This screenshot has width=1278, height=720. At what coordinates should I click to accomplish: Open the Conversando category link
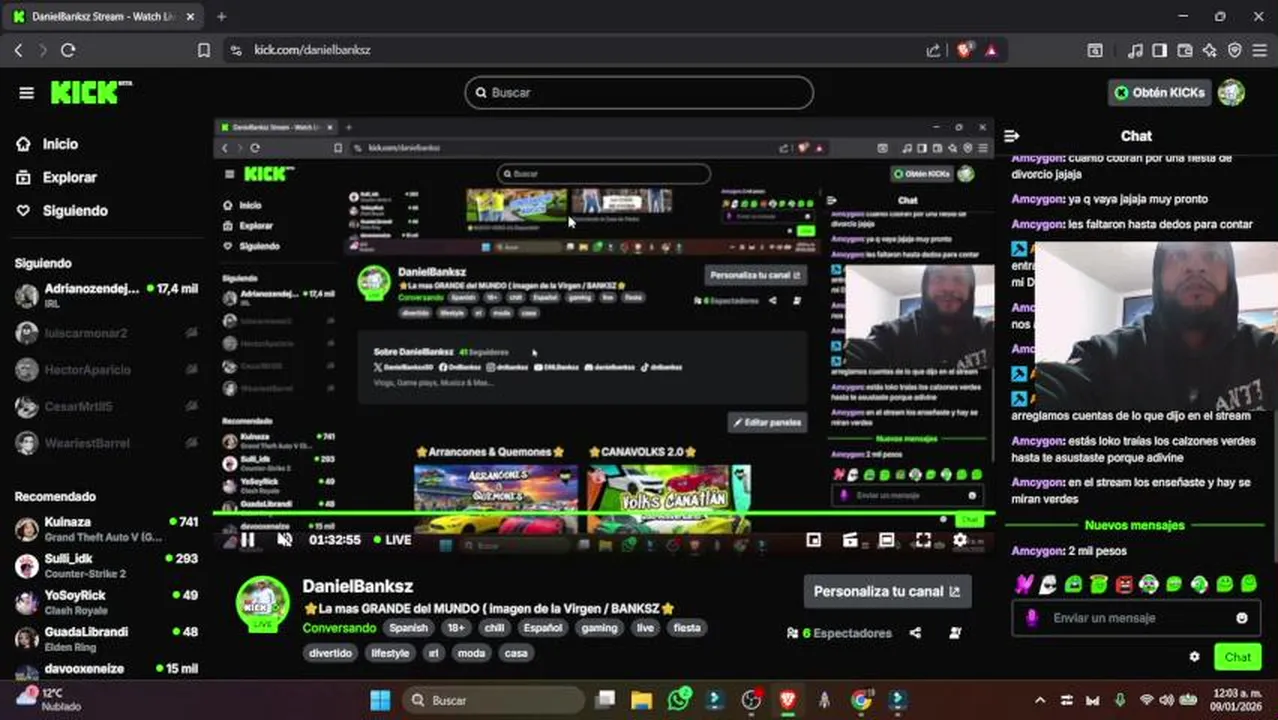(339, 628)
